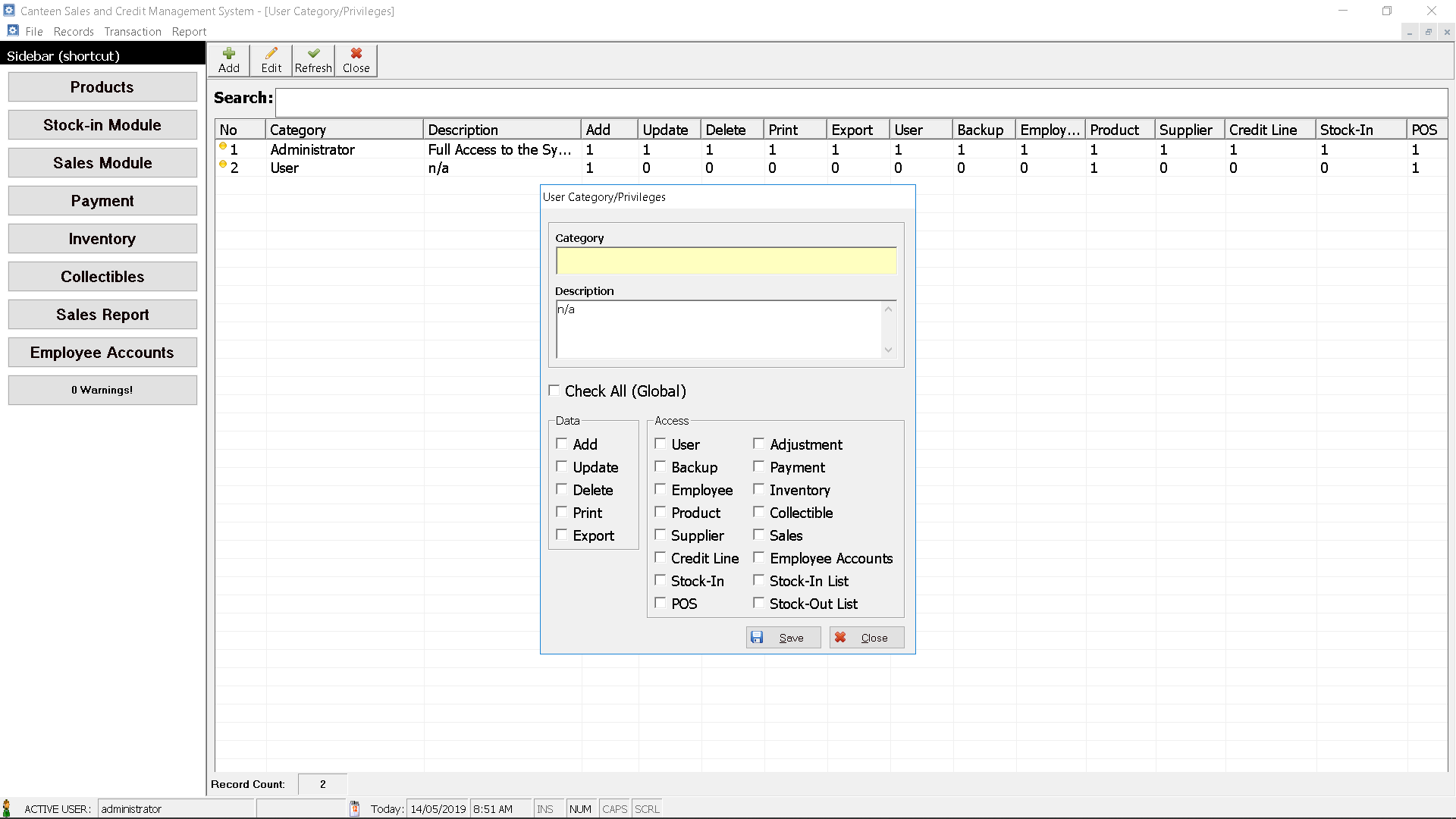This screenshot has height=819, width=1456.
Task: Enable the POS access checkbox
Action: pos(660,603)
